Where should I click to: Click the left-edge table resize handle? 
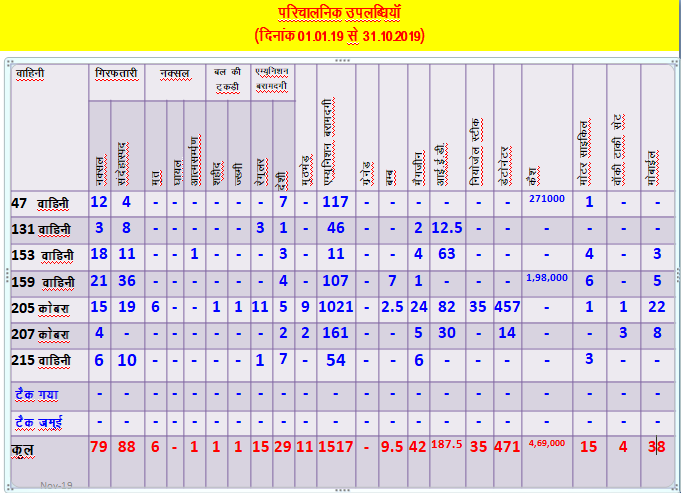tap(7, 275)
